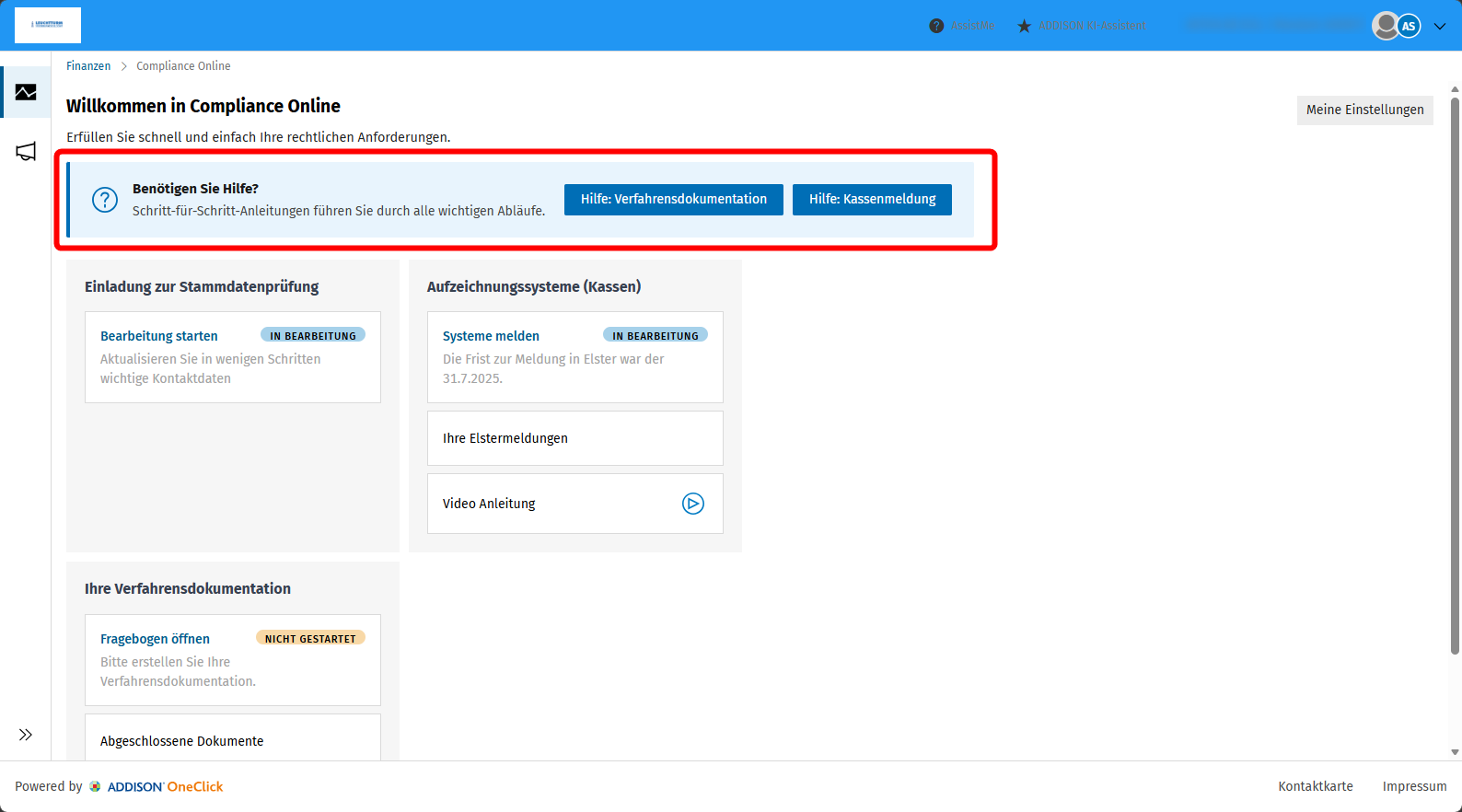Click the ADDISON OneClick logo in footer
Image resolution: width=1462 pixels, height=812 pixels.
pos(157,786)
